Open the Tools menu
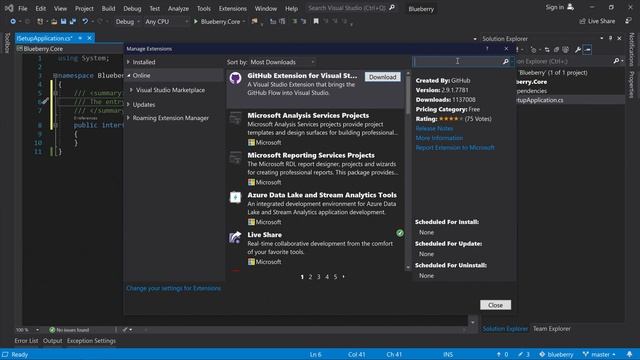Viewport: 640px width, 360px height. (204, 8)
